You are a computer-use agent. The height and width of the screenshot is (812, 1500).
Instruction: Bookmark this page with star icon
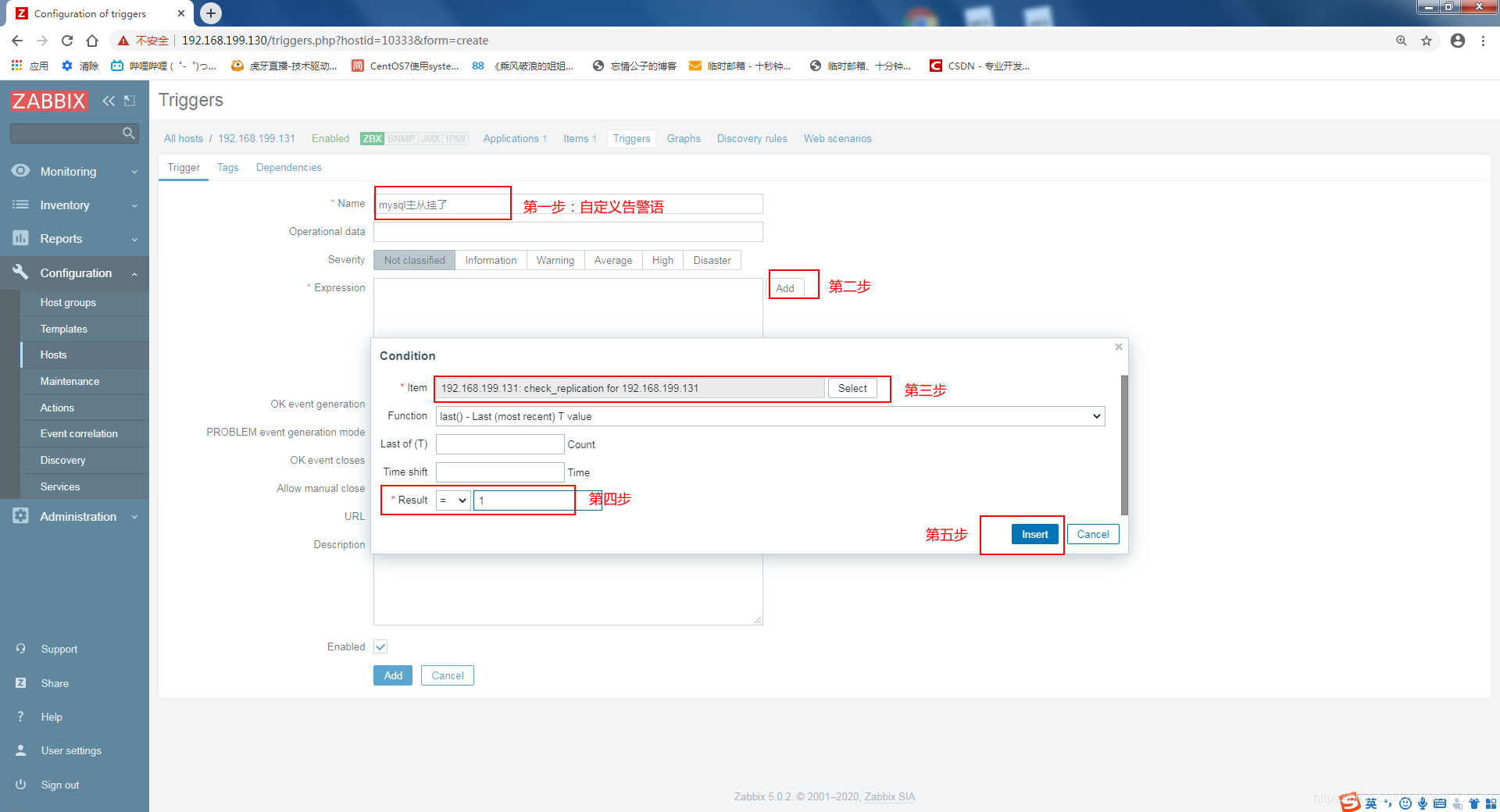point(1427,41)
